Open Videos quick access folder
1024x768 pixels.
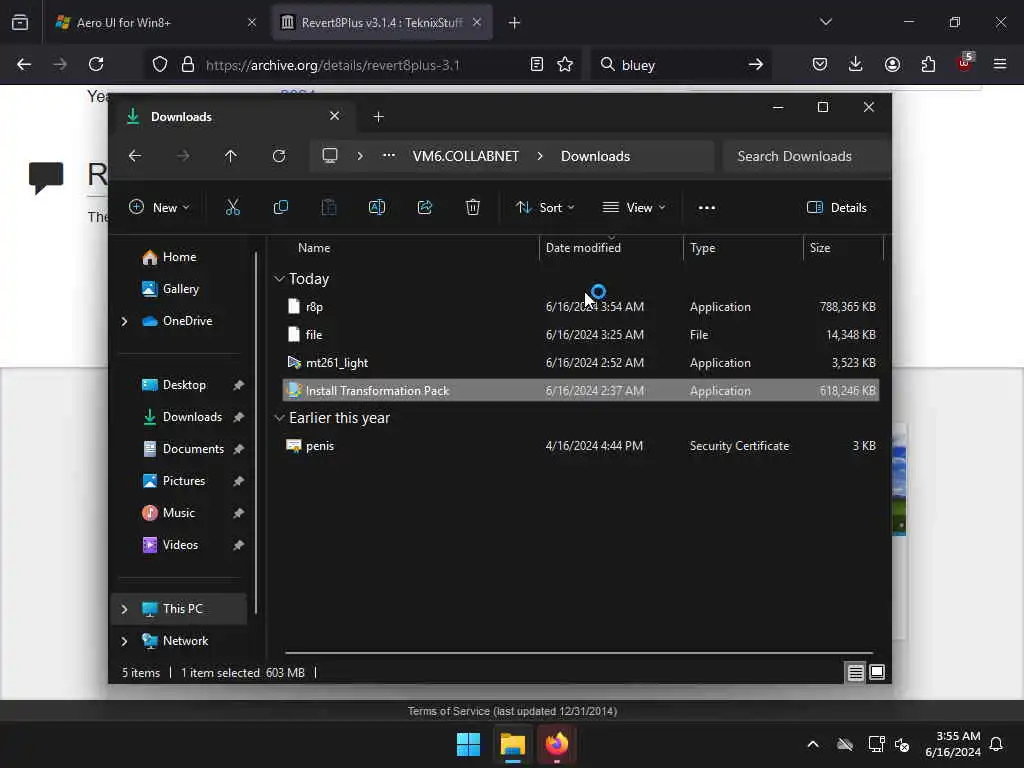point(170,545)
